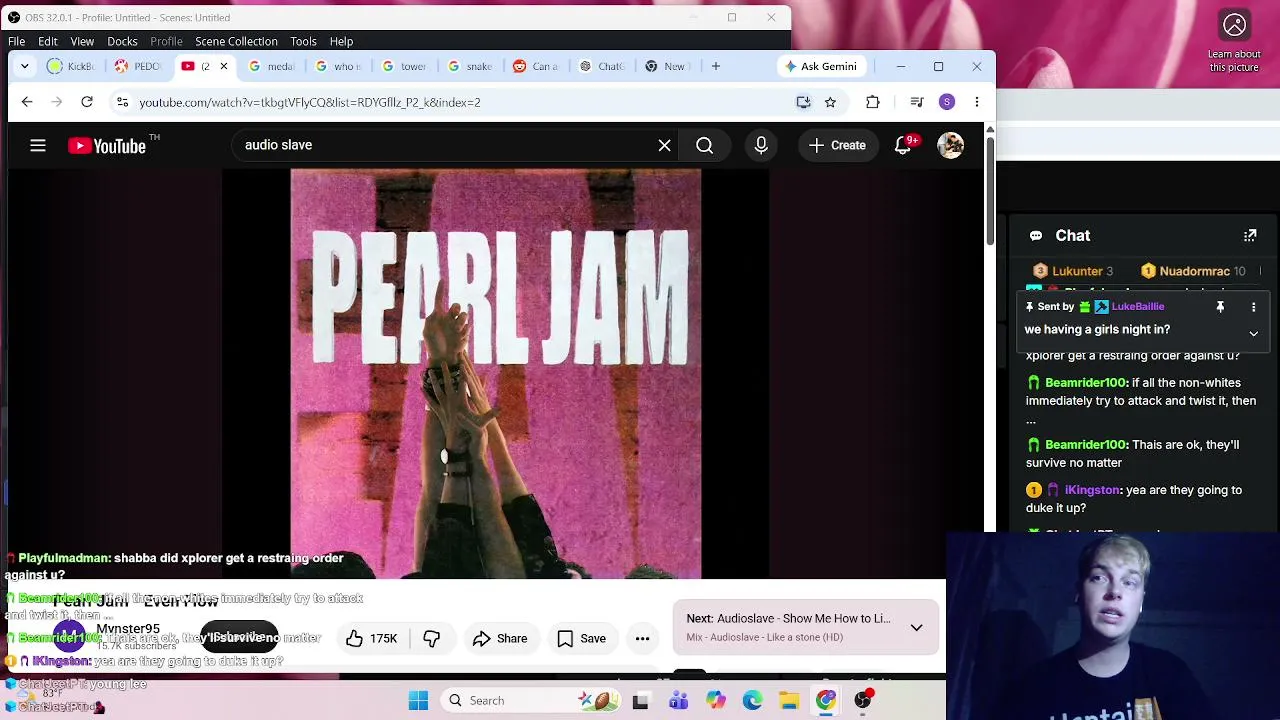Click the Lukunter leaderboard entry
1280x720 pixels.
pos(1073,271)
